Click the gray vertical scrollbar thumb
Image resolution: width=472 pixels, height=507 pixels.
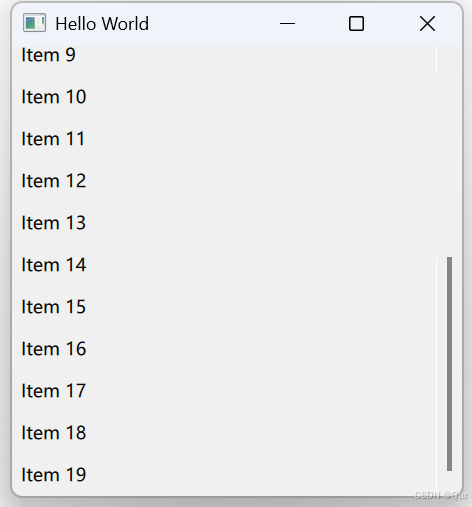click(x=449, y=364)
